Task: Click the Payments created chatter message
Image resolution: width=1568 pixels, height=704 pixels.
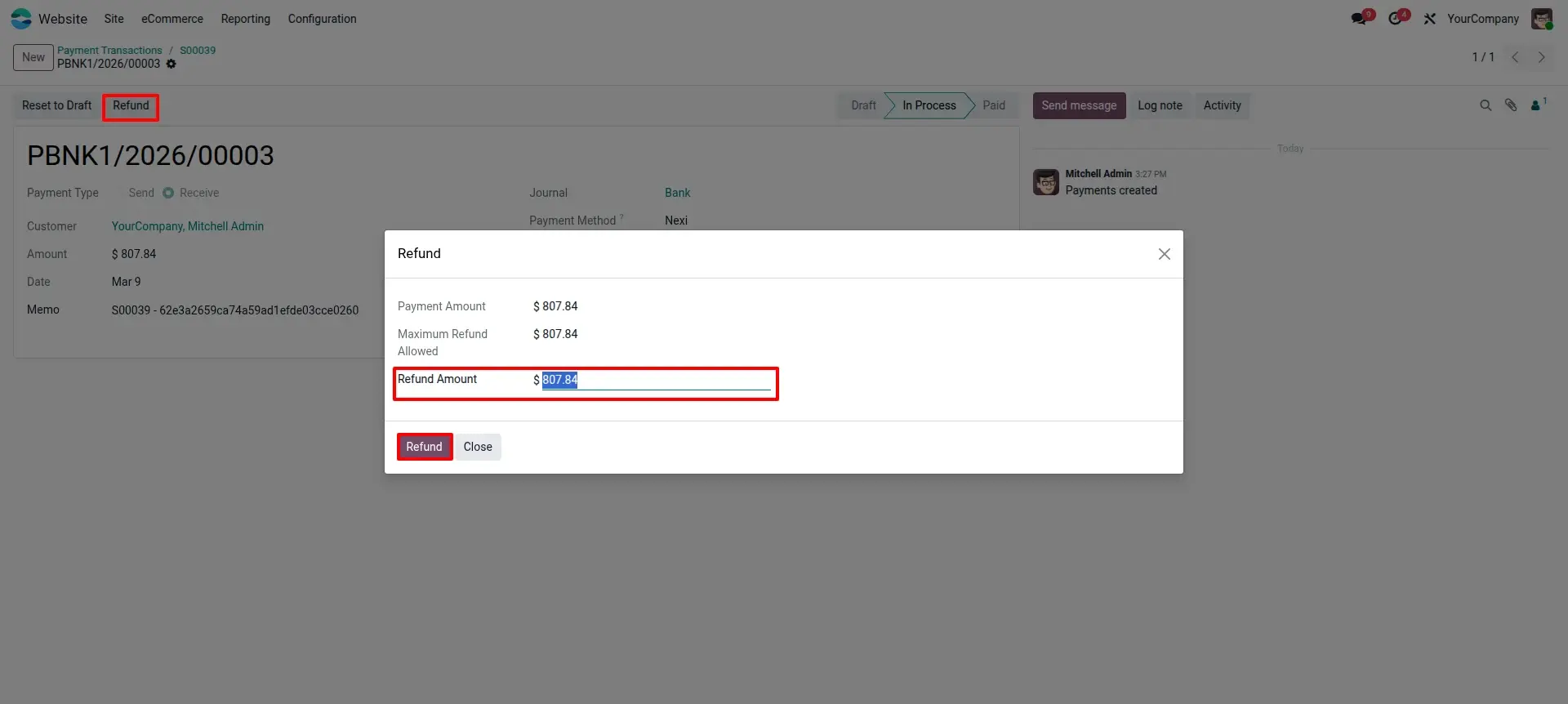Action: (x=1111, y=190)
